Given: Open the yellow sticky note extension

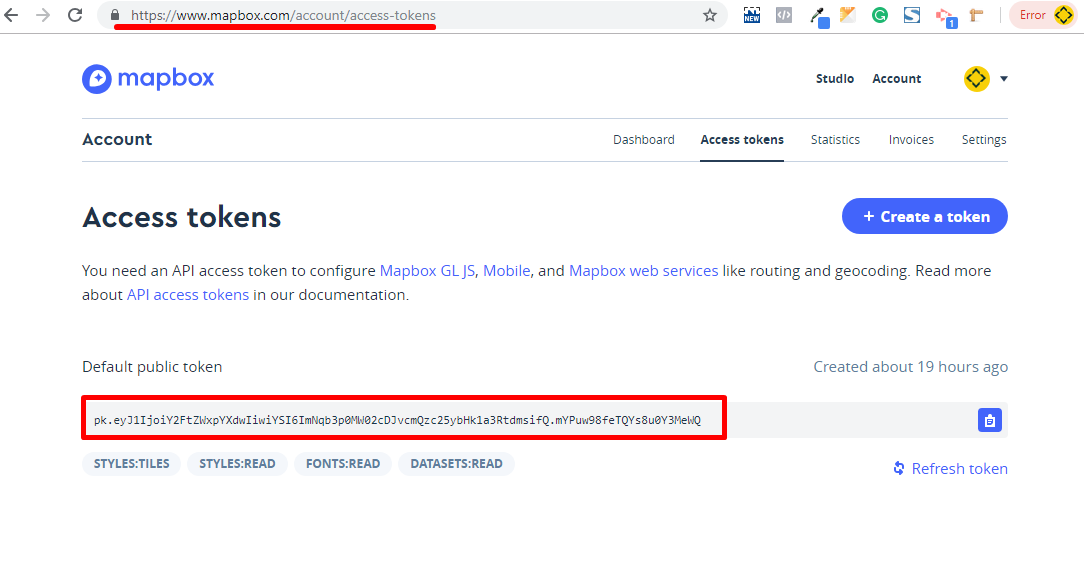Looking at the screenshot, I should (x=848, y=15).
